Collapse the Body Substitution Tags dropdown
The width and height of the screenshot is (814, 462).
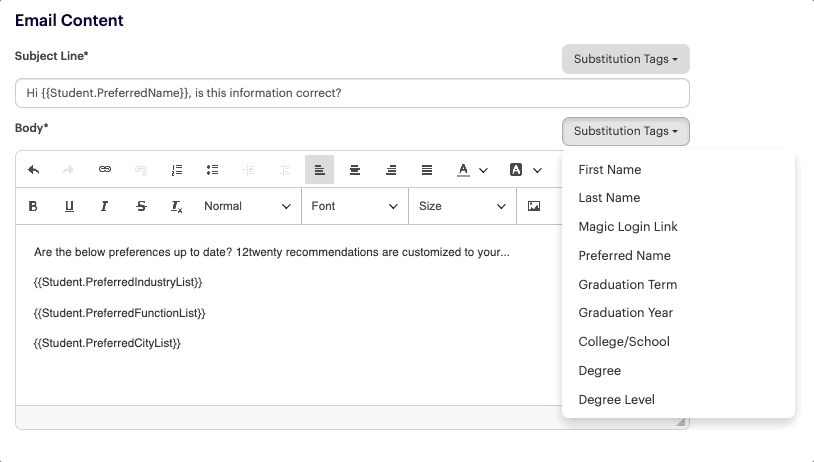point(626,131)
